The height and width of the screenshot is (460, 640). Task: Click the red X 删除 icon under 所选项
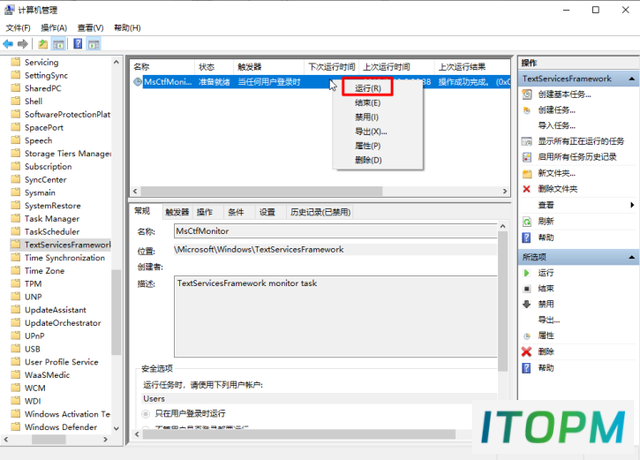coord(527,351)
